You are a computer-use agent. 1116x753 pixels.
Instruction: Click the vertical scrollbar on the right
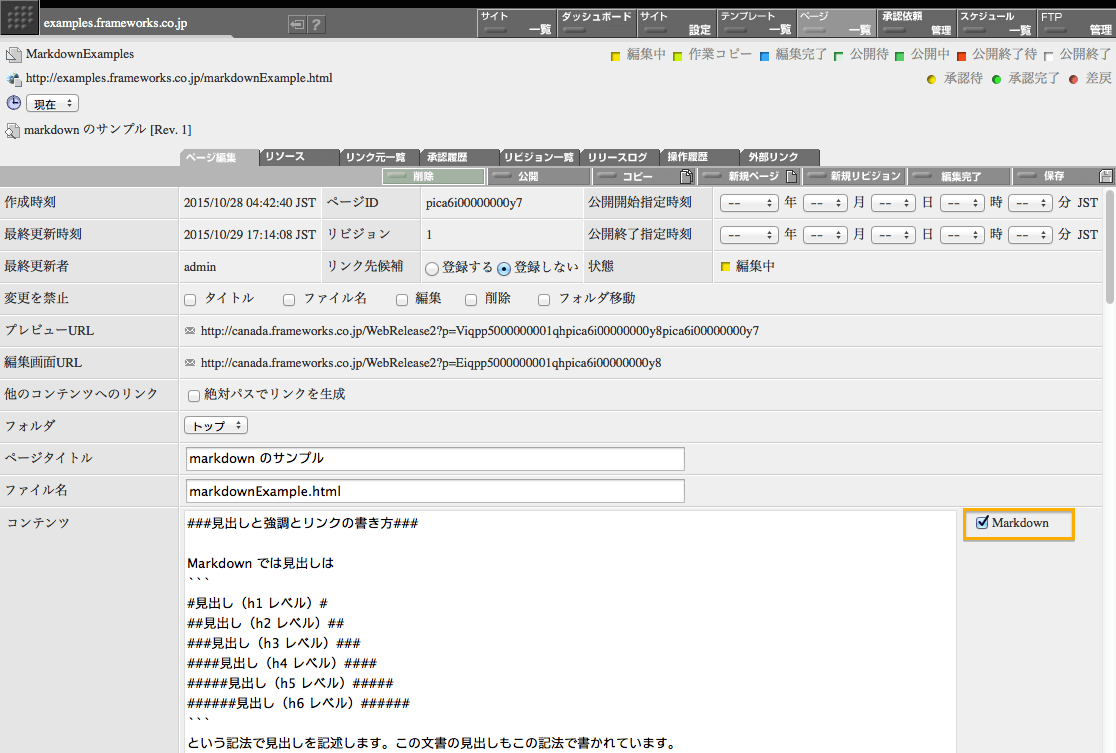(1110, 246)
